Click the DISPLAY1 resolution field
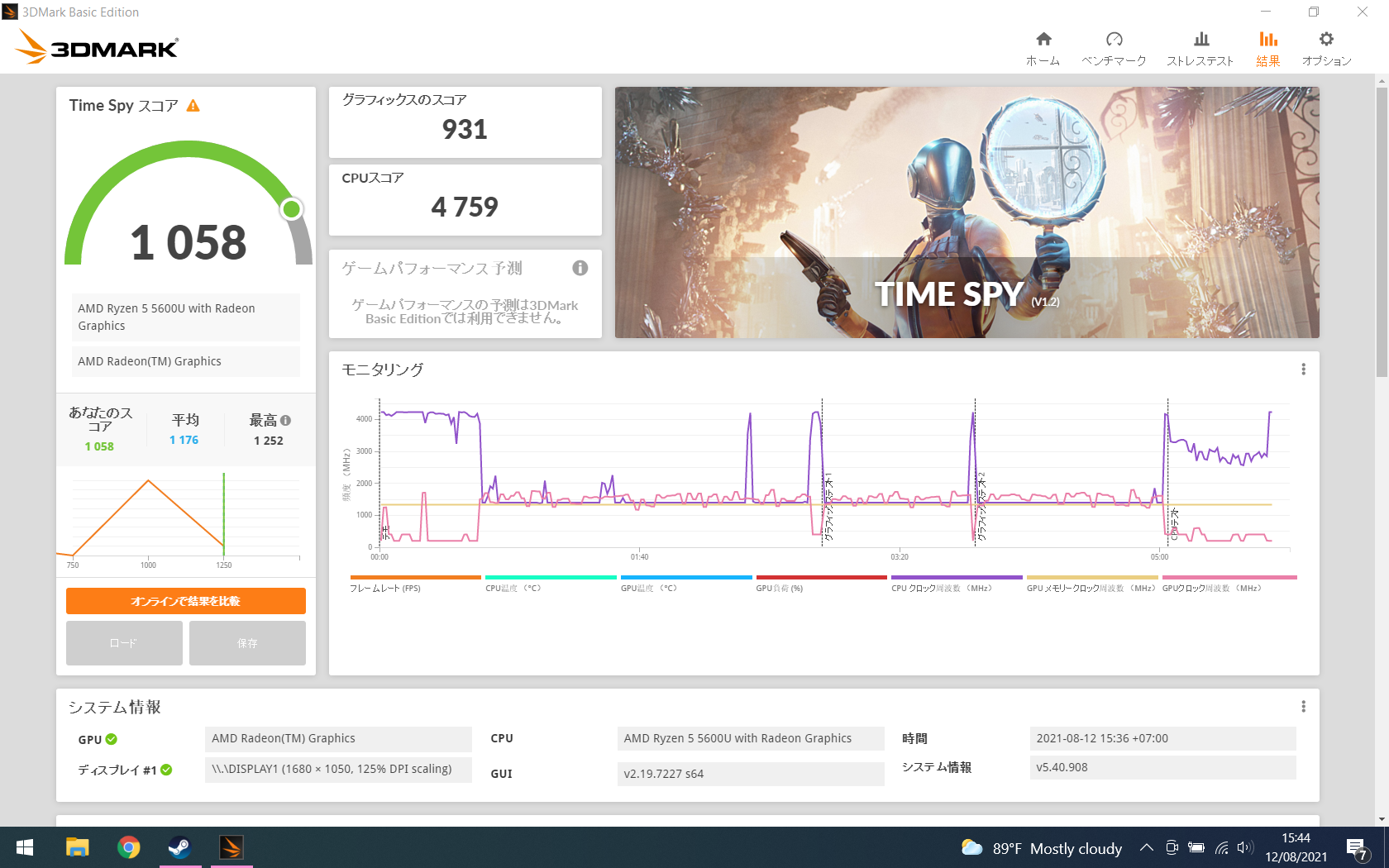Image resolution: width=1389 pixels, height=868 pixels. pyautogui.click(x=338, y=769)
